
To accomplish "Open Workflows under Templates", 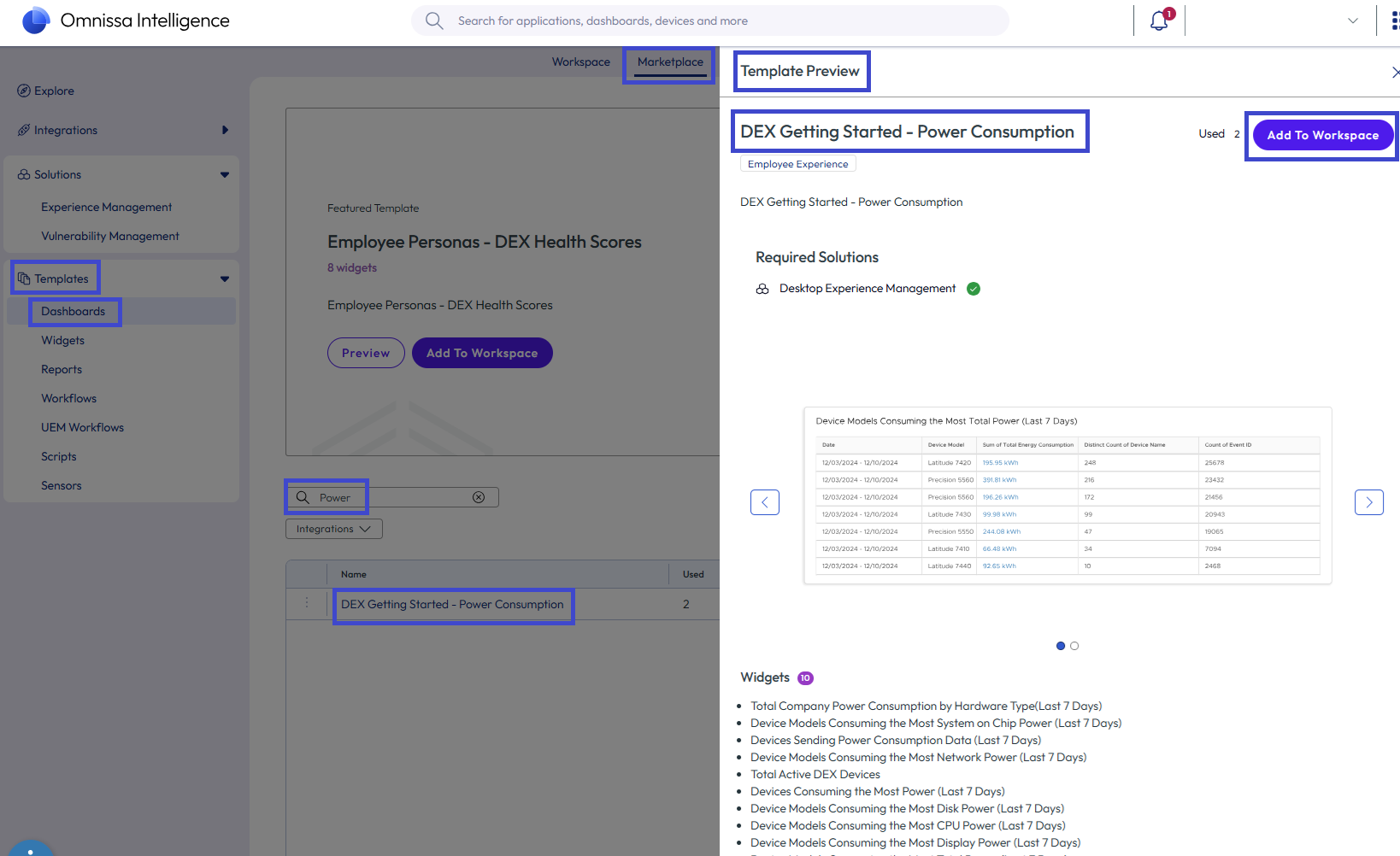I will tap(69, 398).
